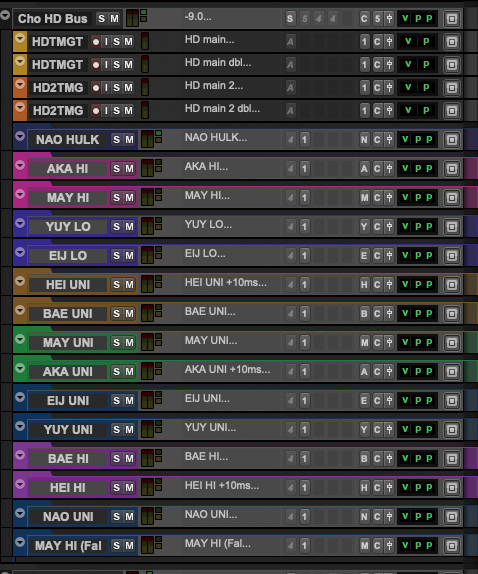Expand the AKA HI folder track
The height and width of the screenshot is (574, 478).
click(x=20, y=165)
